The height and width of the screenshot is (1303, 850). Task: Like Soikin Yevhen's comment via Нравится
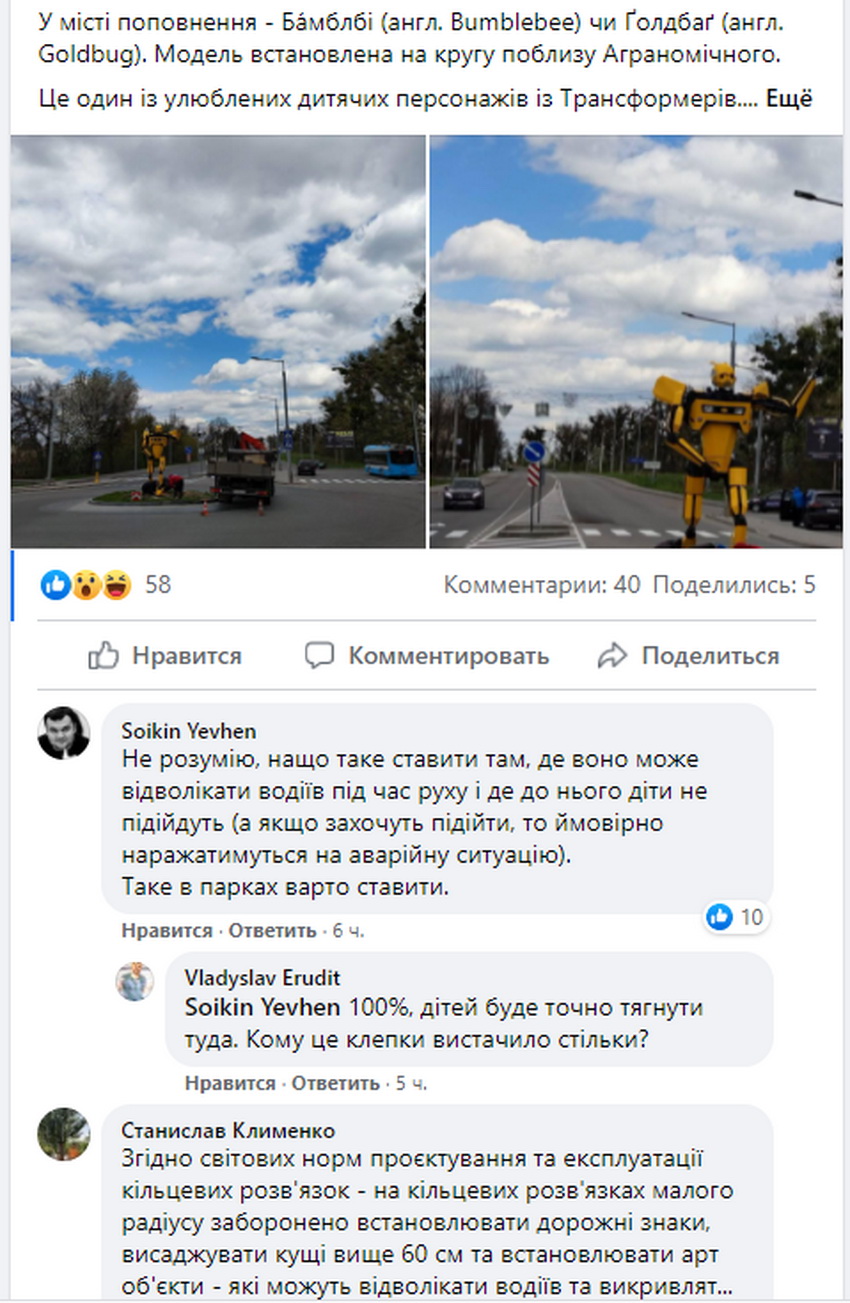coord(167,931)
